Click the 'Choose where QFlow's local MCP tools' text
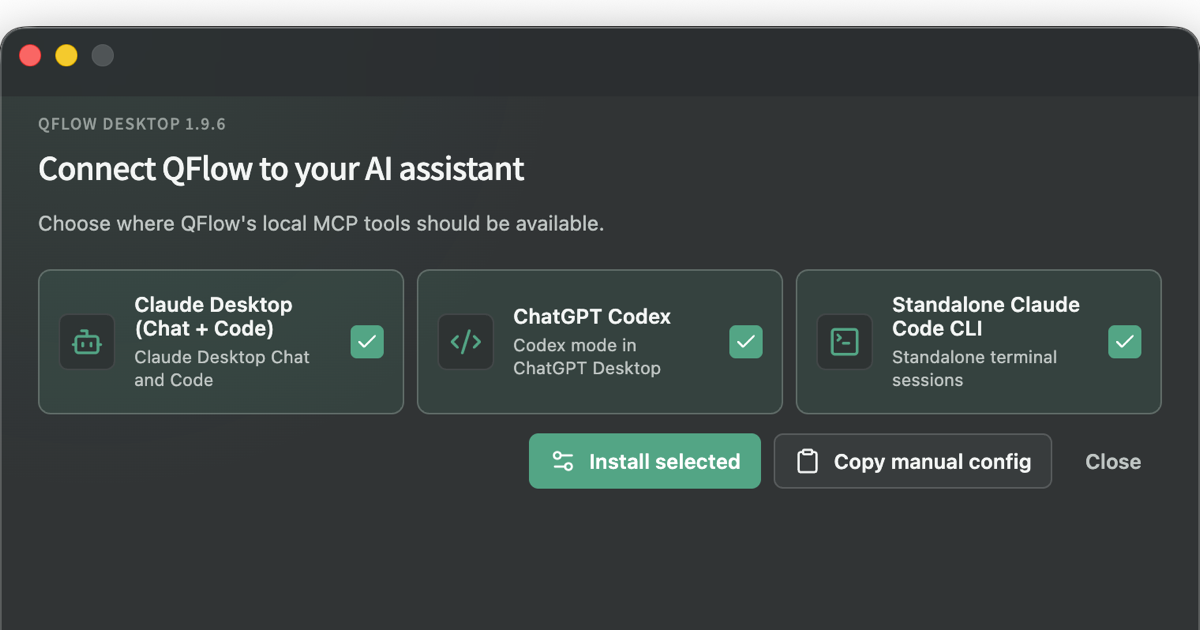This screenshot has width=1200, height=630. click(321, 223)
